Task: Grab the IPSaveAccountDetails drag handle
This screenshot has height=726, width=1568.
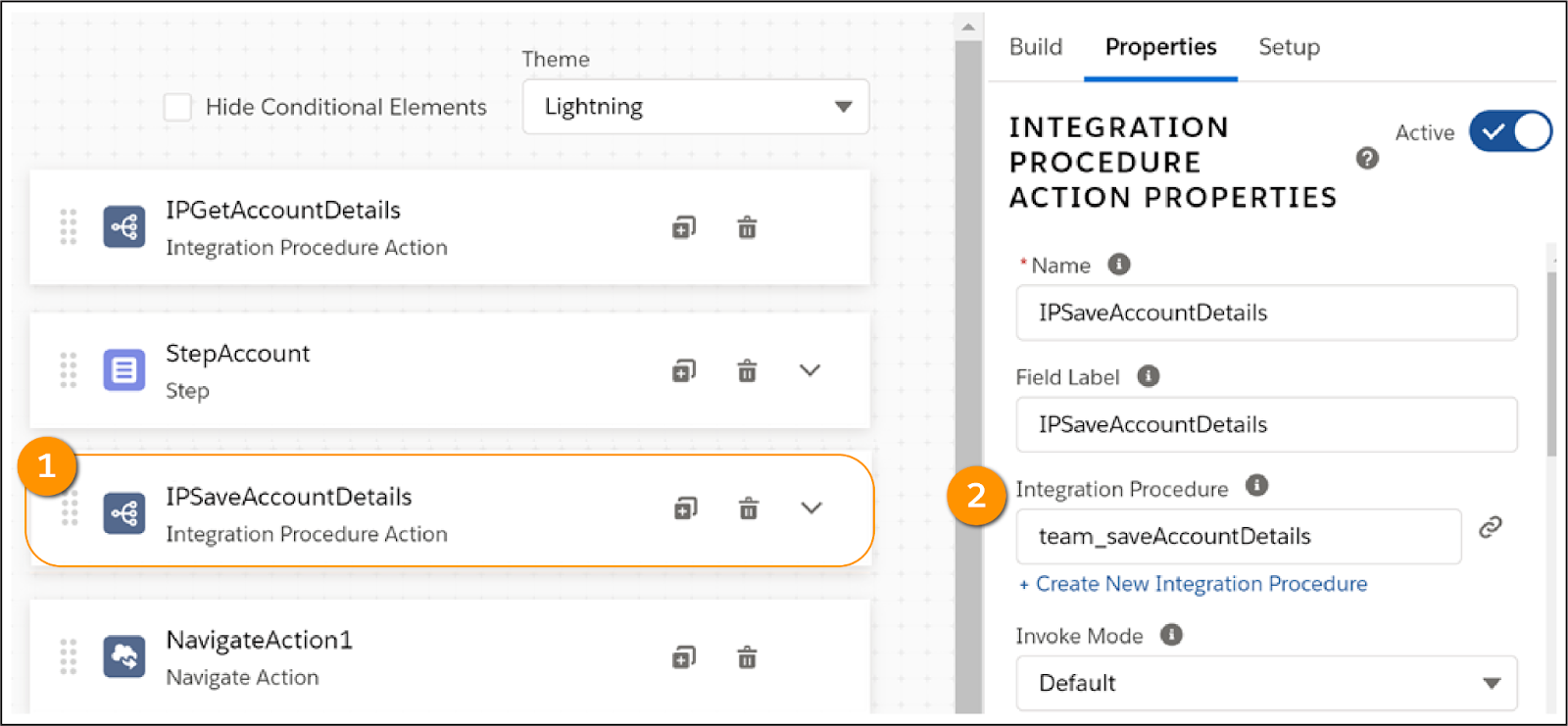Action: pyautogui.click(x=69, y=509)
